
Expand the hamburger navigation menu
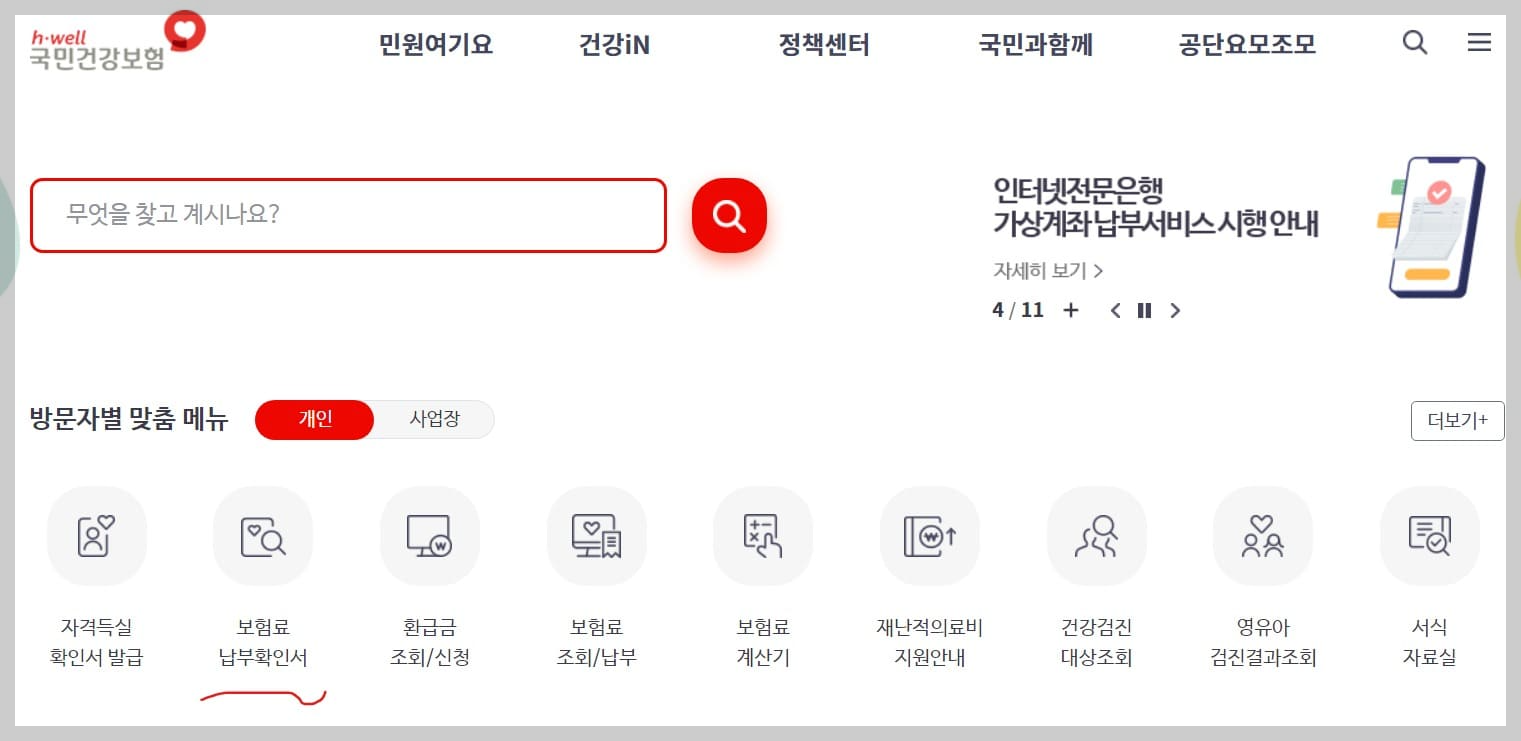1479,43
